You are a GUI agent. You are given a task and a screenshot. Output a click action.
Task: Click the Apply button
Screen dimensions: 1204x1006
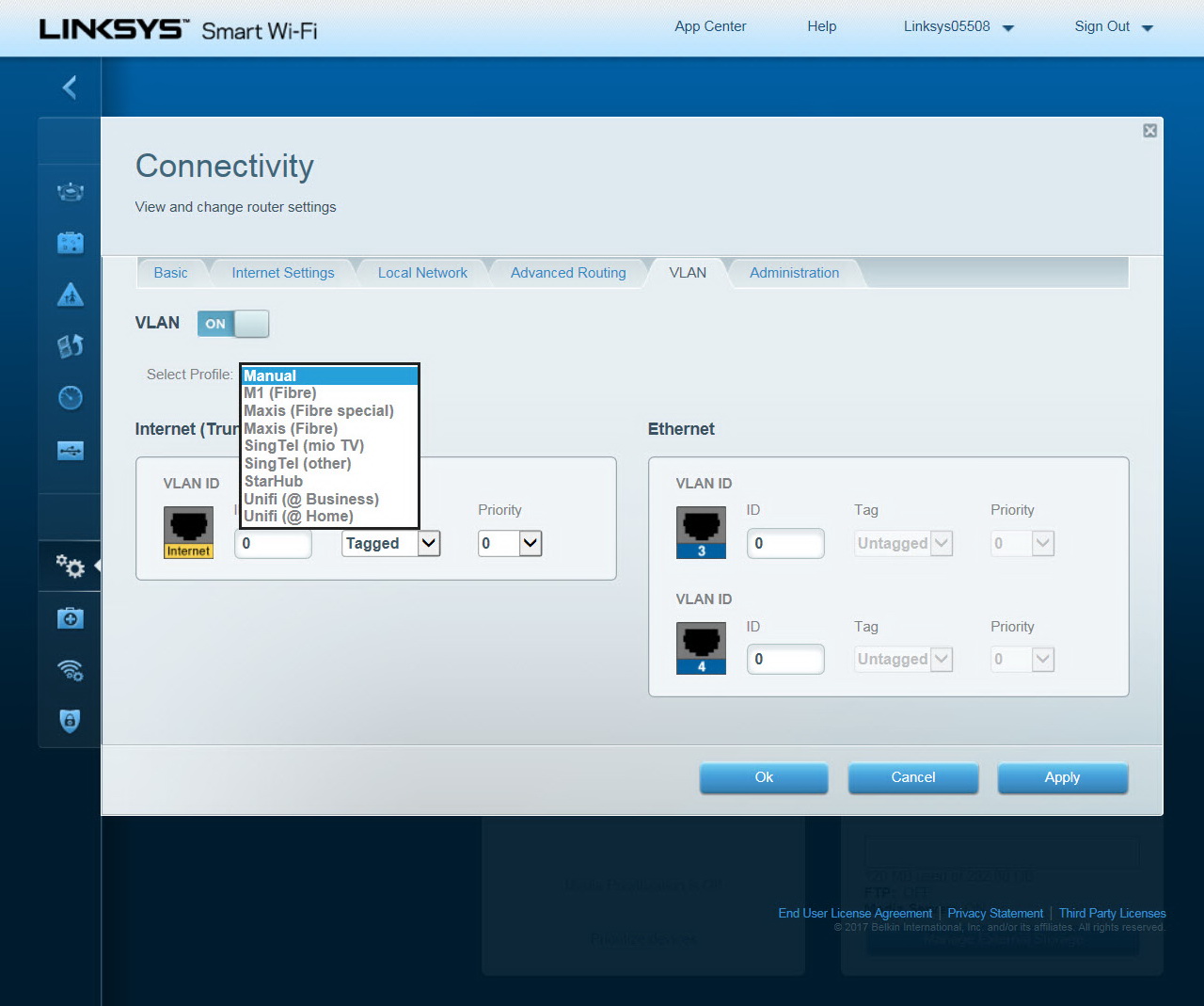1062,777
